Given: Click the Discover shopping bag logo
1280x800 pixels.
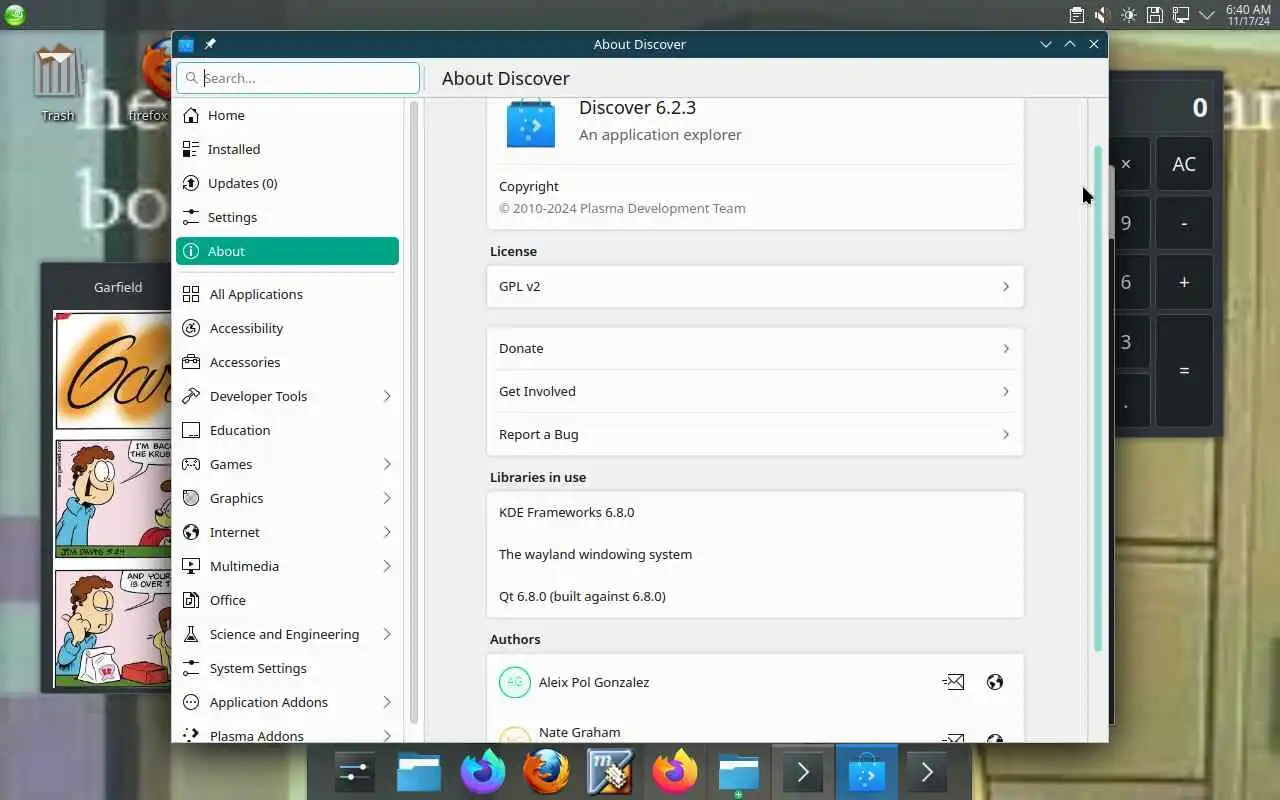Looking at the screenshot, I should coord(531,123).
